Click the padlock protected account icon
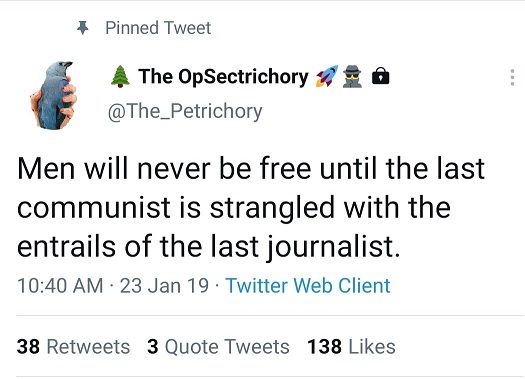525x379 pixels. [381, 76]
